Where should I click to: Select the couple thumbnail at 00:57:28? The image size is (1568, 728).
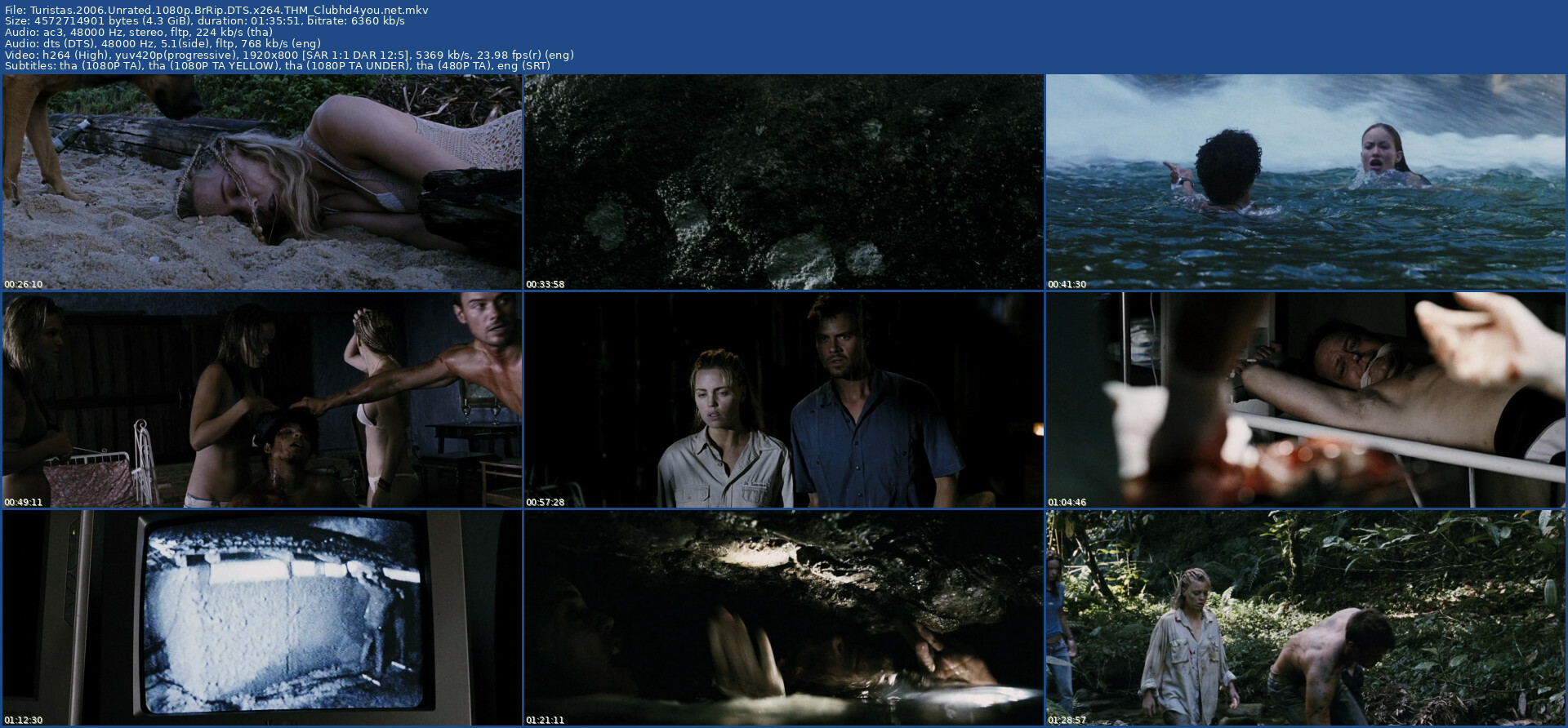pos(784,400)
